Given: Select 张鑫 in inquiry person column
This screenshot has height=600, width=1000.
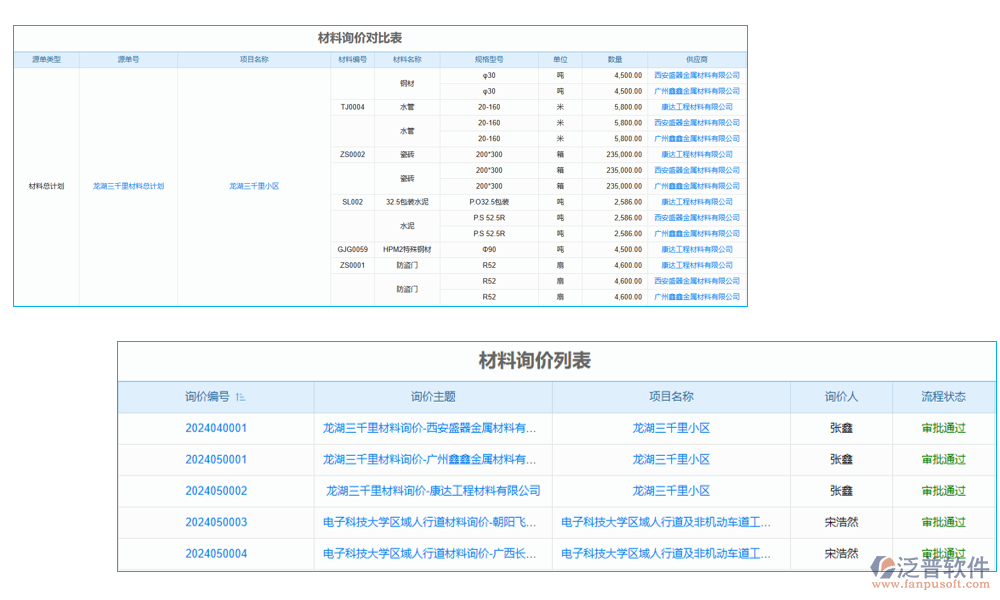Looking at the screenshot, I should pos(841,428).
